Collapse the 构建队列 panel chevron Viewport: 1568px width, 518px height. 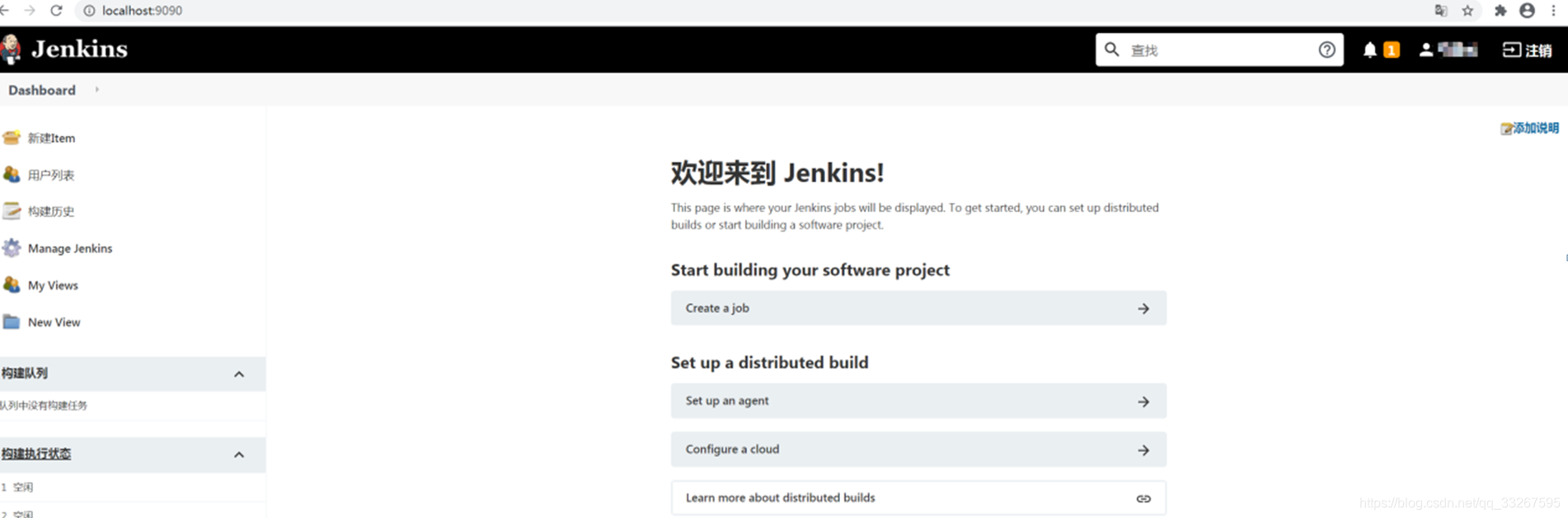click(239, 374)
